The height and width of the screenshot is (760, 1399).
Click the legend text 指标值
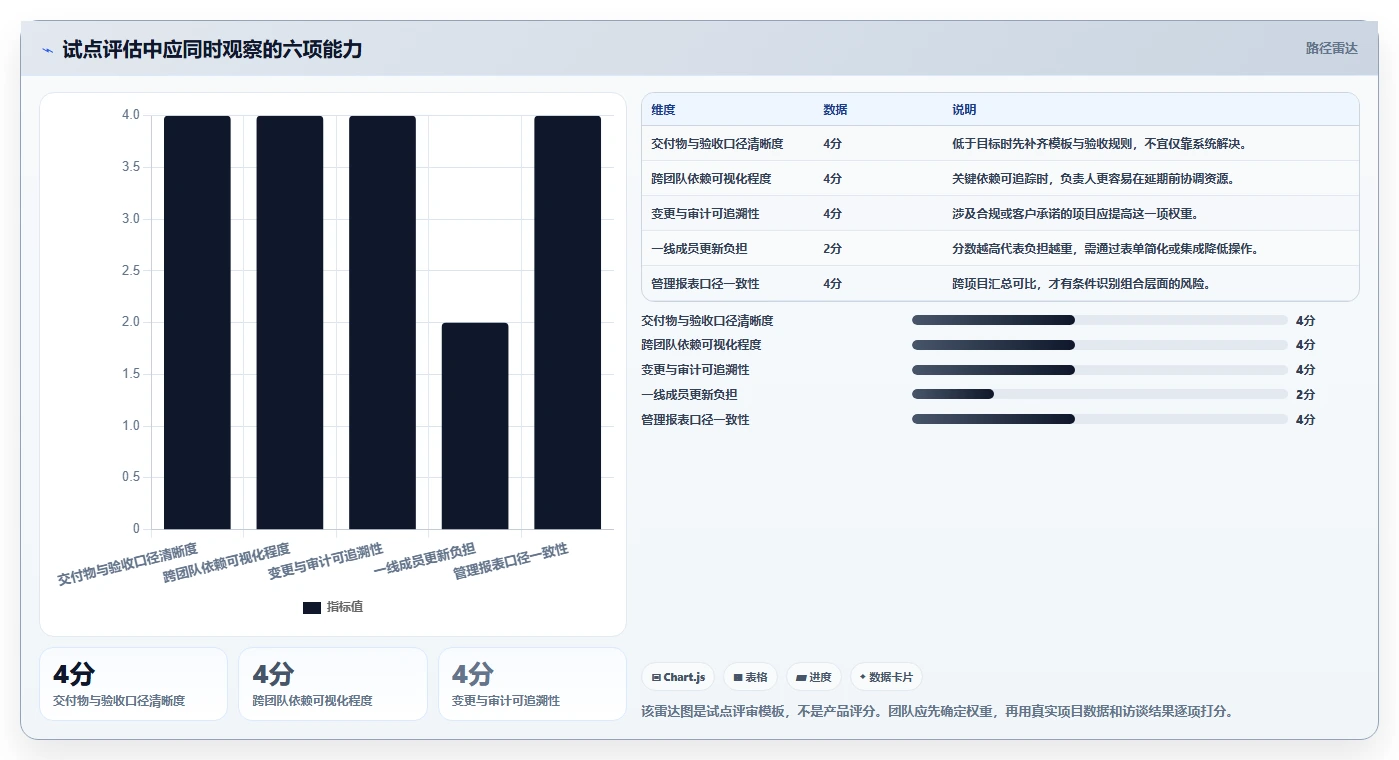point(345,608)
